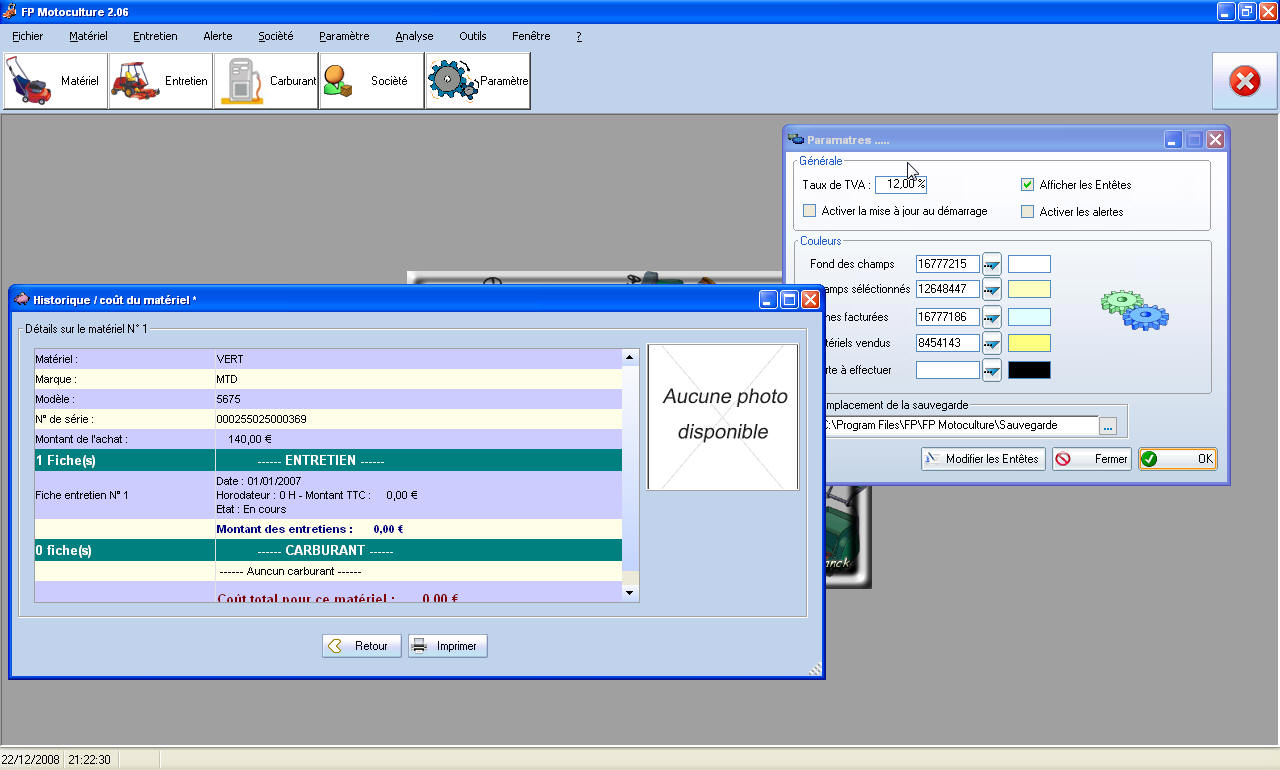Uncheck Afficher les Entêtes checkbox

pos(1027,185)
